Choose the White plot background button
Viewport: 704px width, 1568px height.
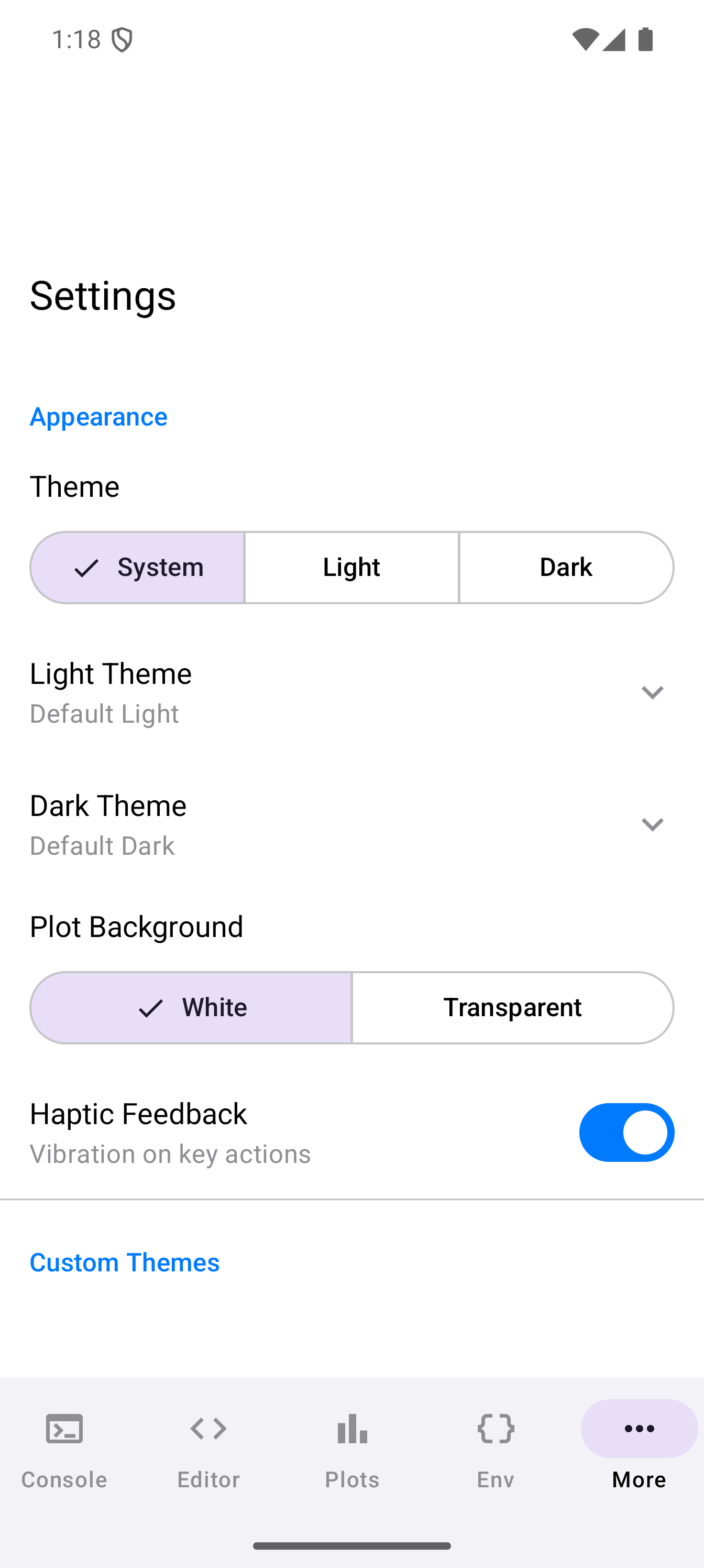coord(191,1007)
